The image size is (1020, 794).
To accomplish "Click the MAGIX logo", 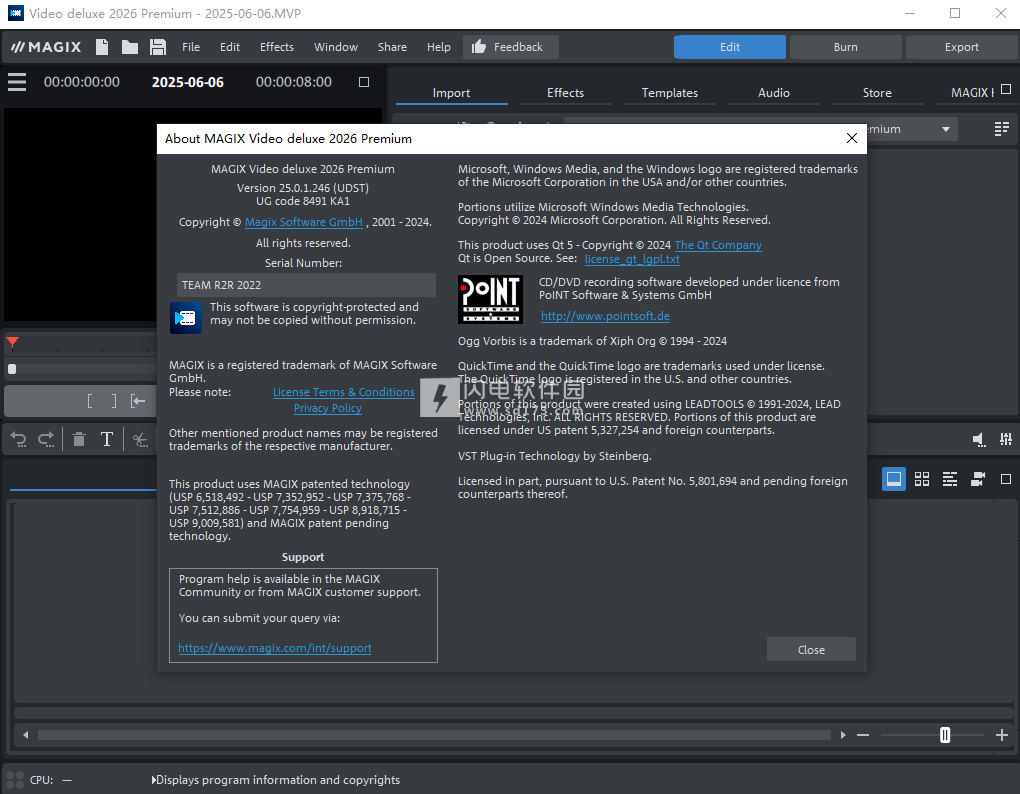I will coord(46,47).
